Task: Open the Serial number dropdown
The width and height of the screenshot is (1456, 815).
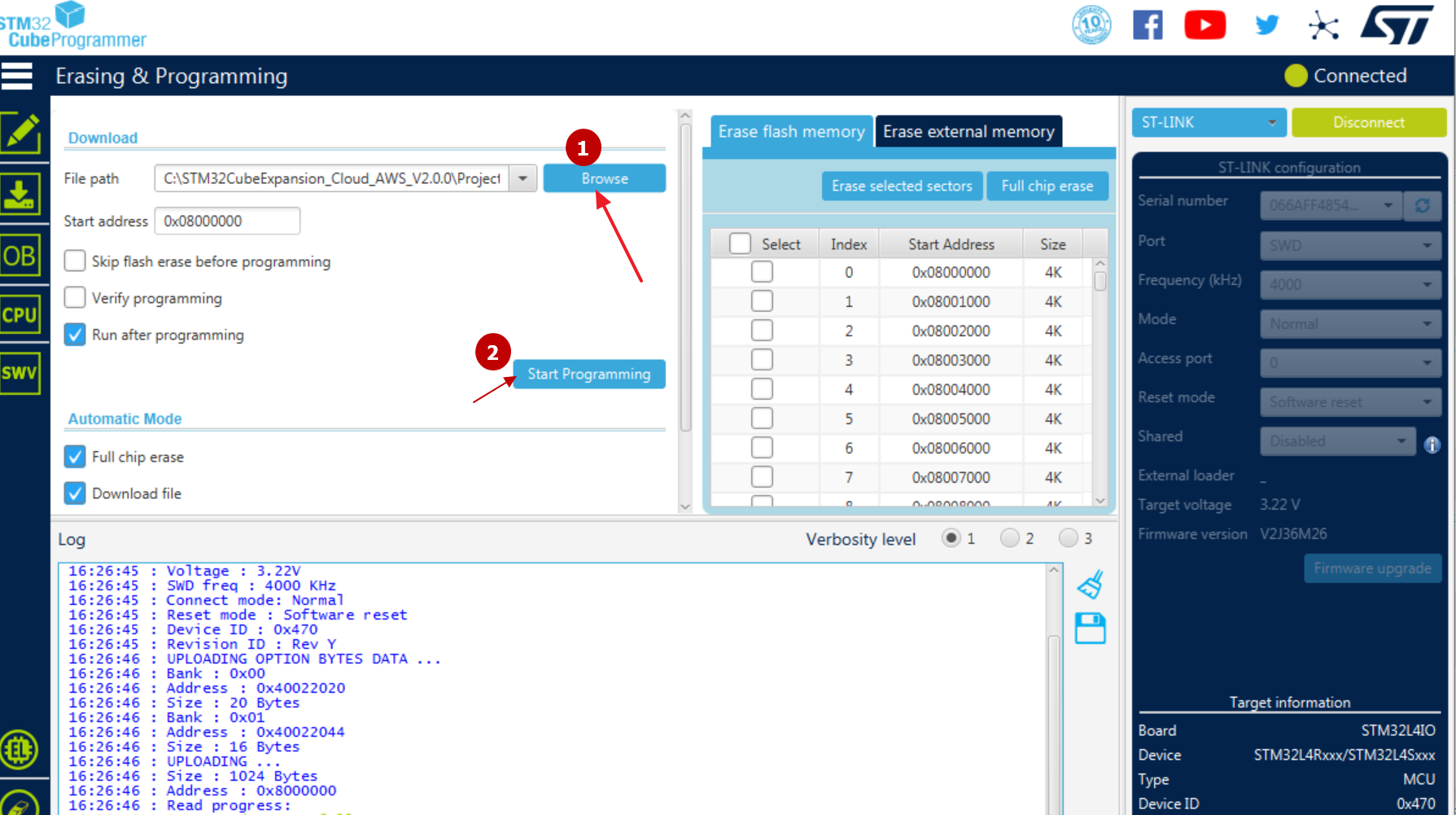Action: click(x=1331, y=206)
